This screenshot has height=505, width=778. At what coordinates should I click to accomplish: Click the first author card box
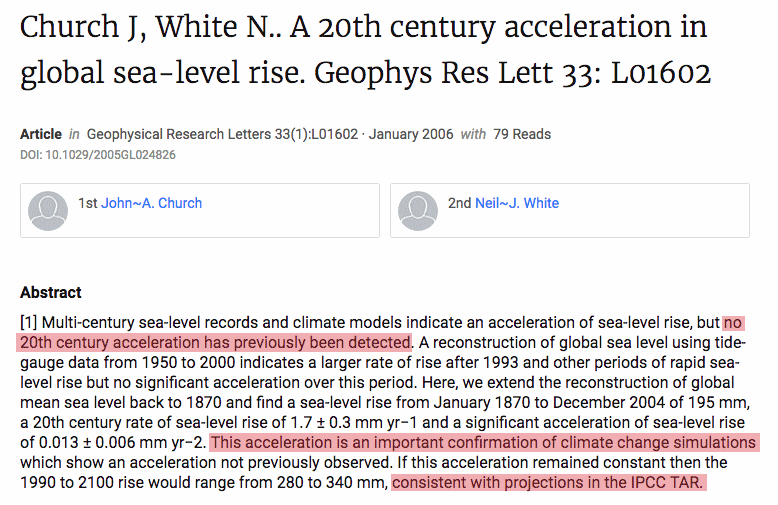[x=200, y=210]
